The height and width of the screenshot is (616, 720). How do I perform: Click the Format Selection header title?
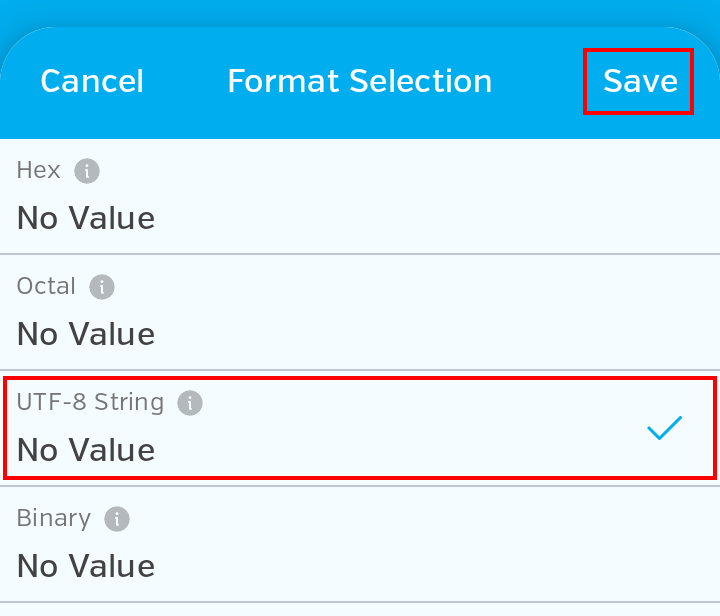tap(360, 81)
